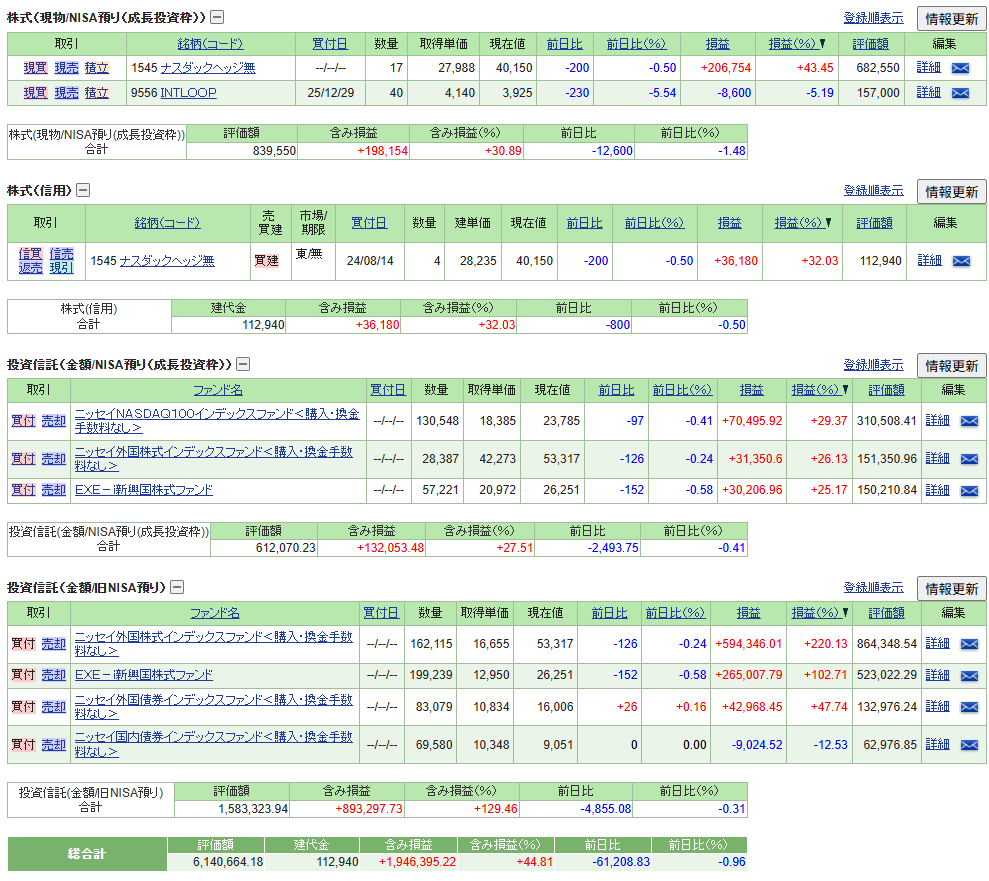Sort top stock table by 銘柄(コード)
Image resolution: width=989 pixels, height=881 pixels.
[210, 44]
